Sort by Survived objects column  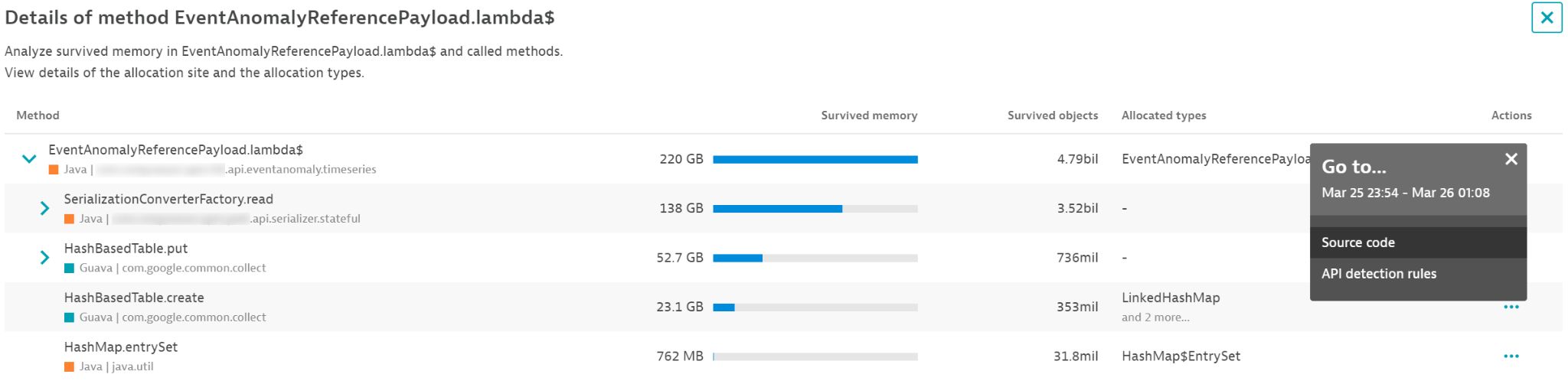(1052, 116)
